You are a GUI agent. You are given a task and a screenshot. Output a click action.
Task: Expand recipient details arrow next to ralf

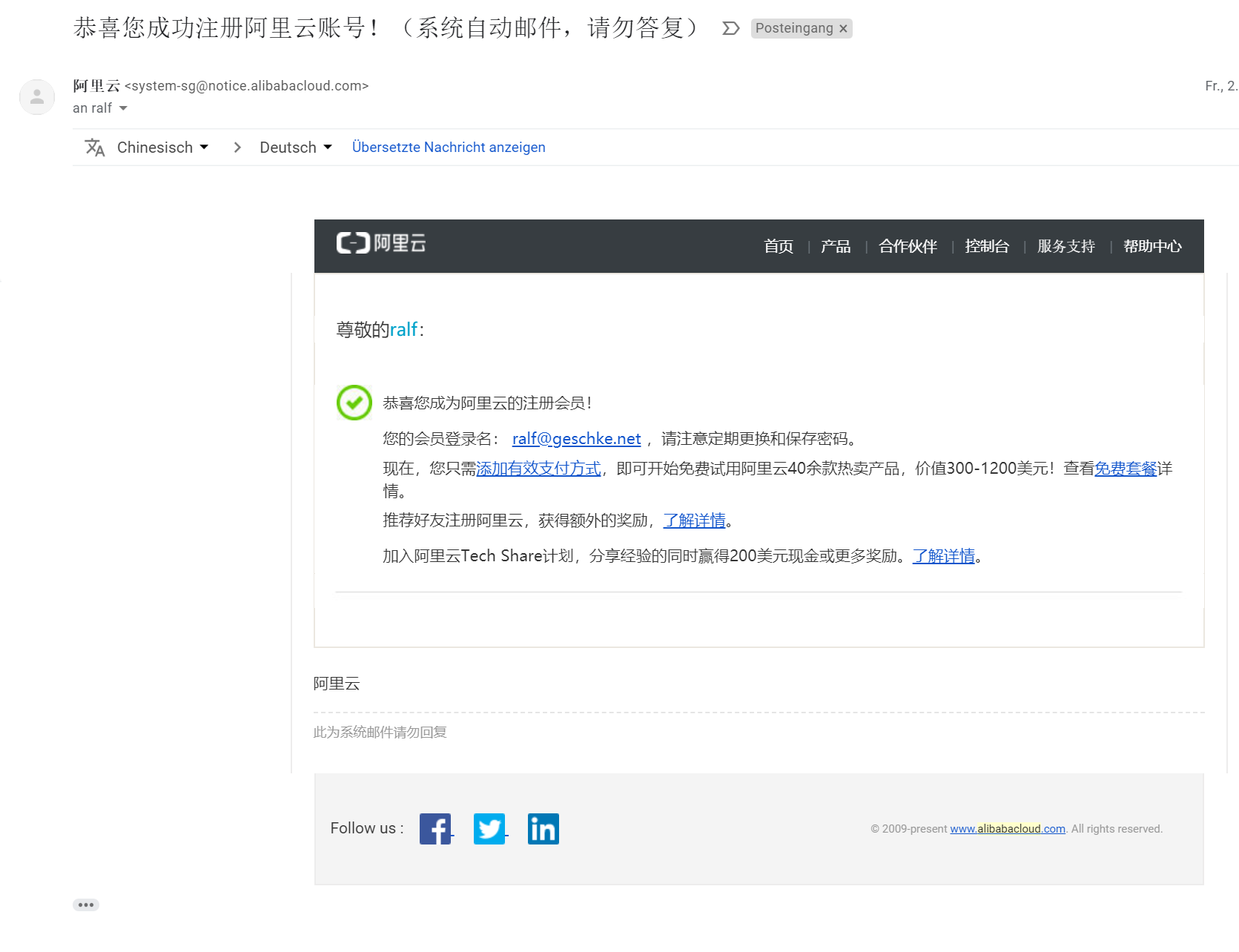(x=123, y=108)
